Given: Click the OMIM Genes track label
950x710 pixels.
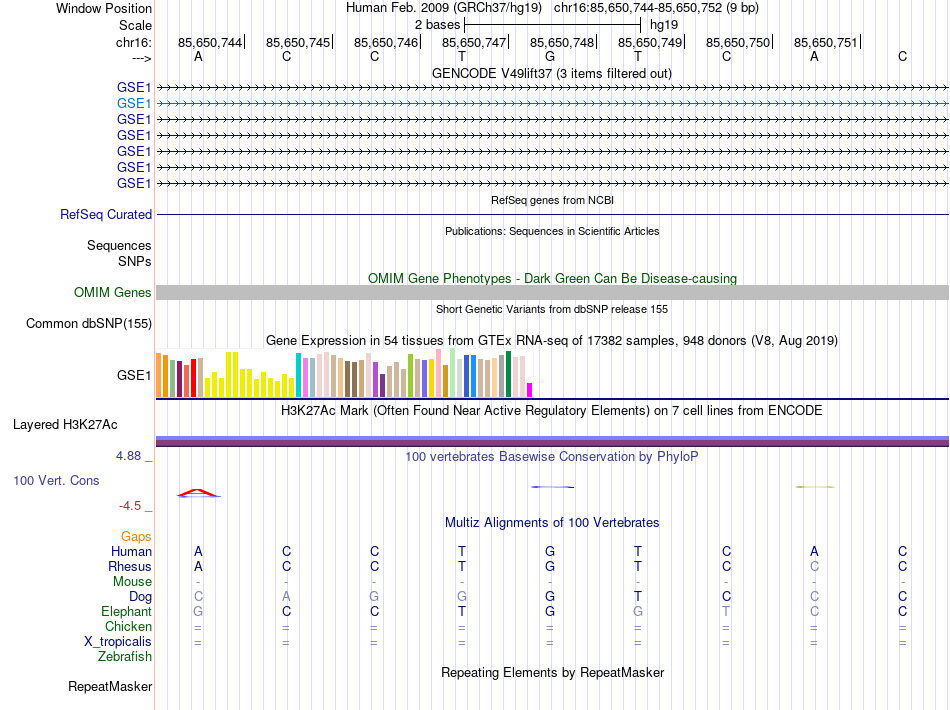Looking at the screenshot, I should click(x=113, y=293).
